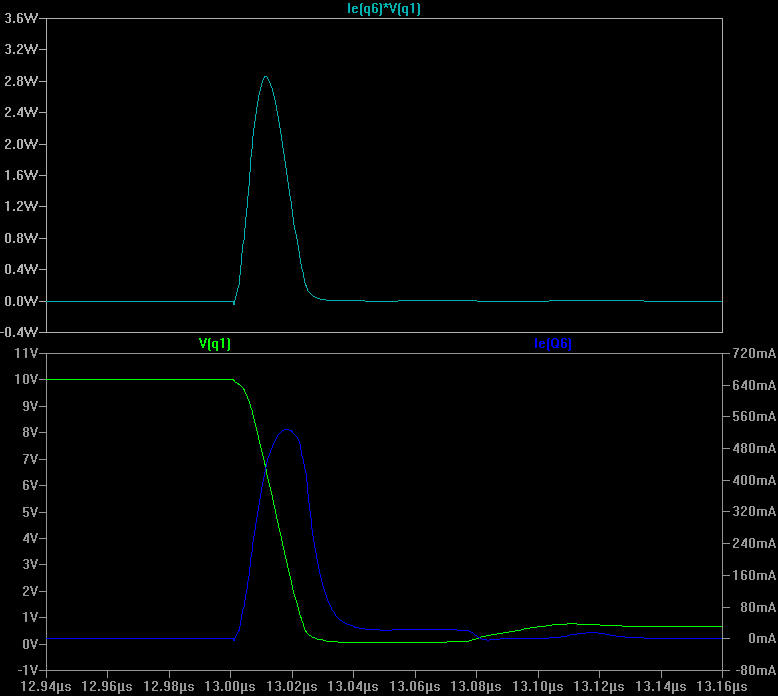Click the 3.2W power axis label
The height and width of the screenshot is (696, 778).
[x=20, y=49]
